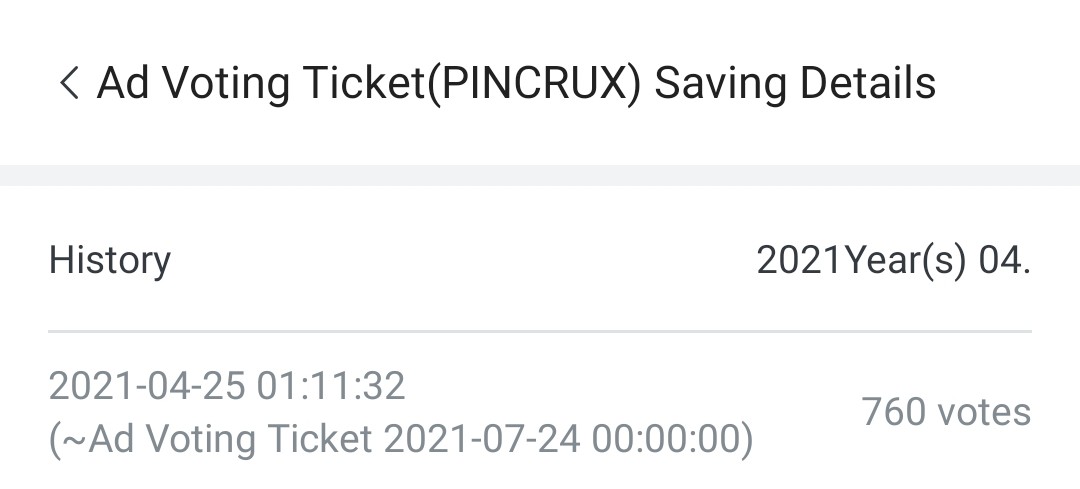This screenshot has height=489, width=1080.
Task: Open the 2021Year(s) month selector
Action: (x=892, y=260)
